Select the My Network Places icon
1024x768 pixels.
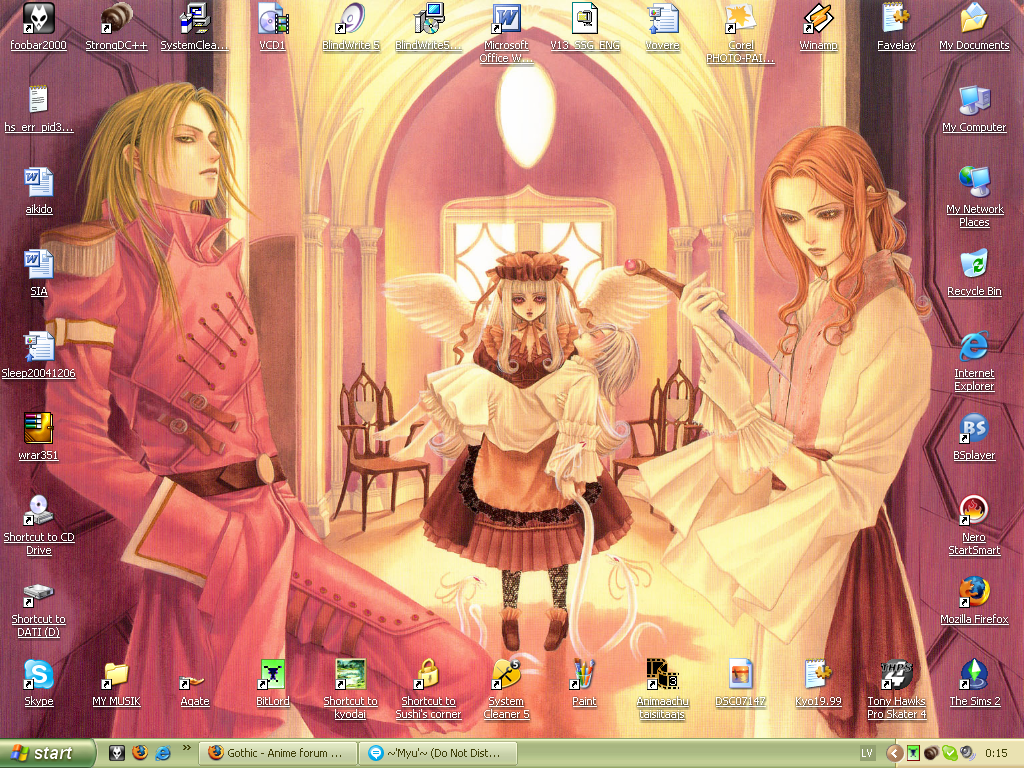974,197
